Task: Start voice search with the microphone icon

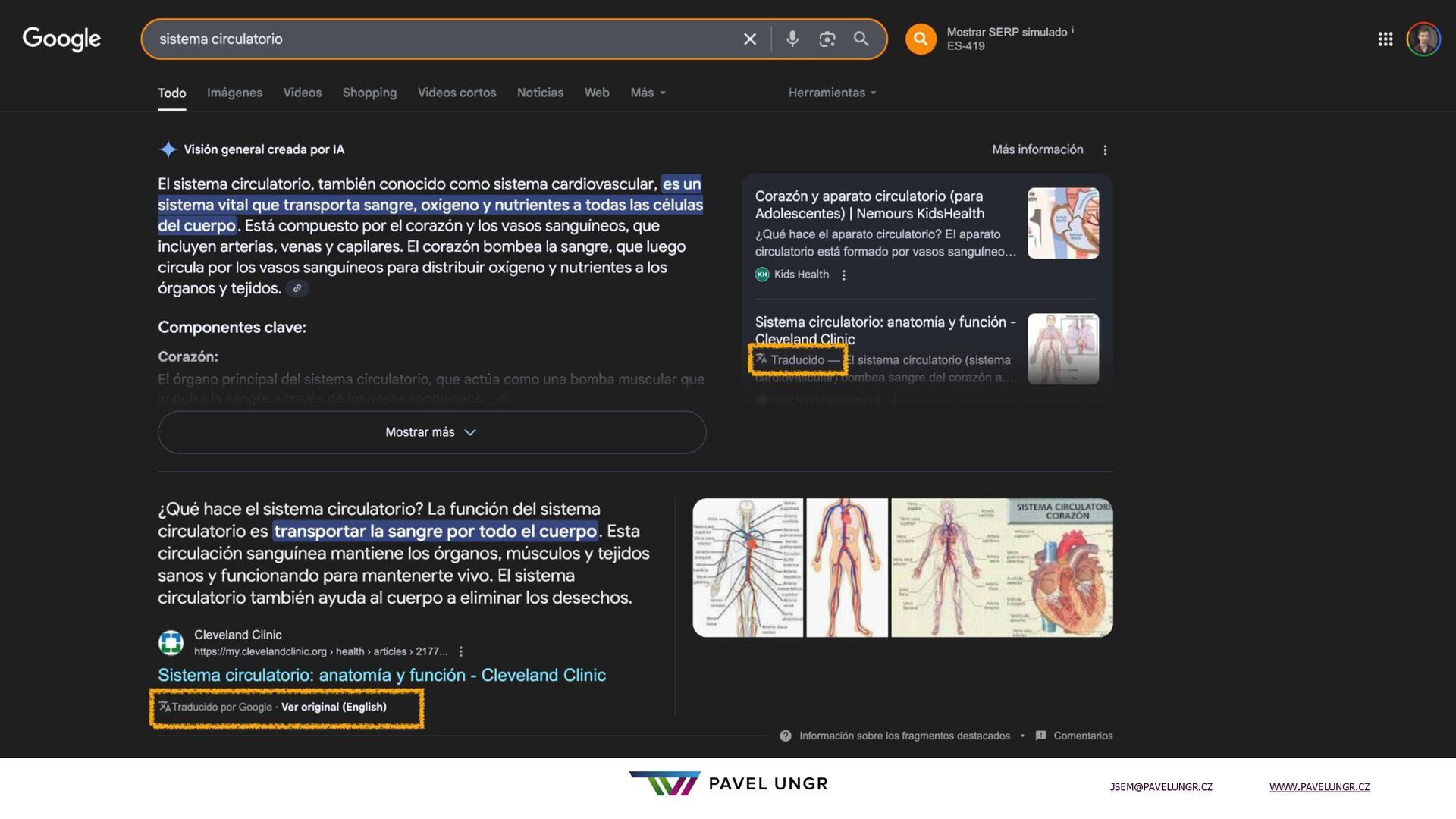Action: [x=792, y=39]
